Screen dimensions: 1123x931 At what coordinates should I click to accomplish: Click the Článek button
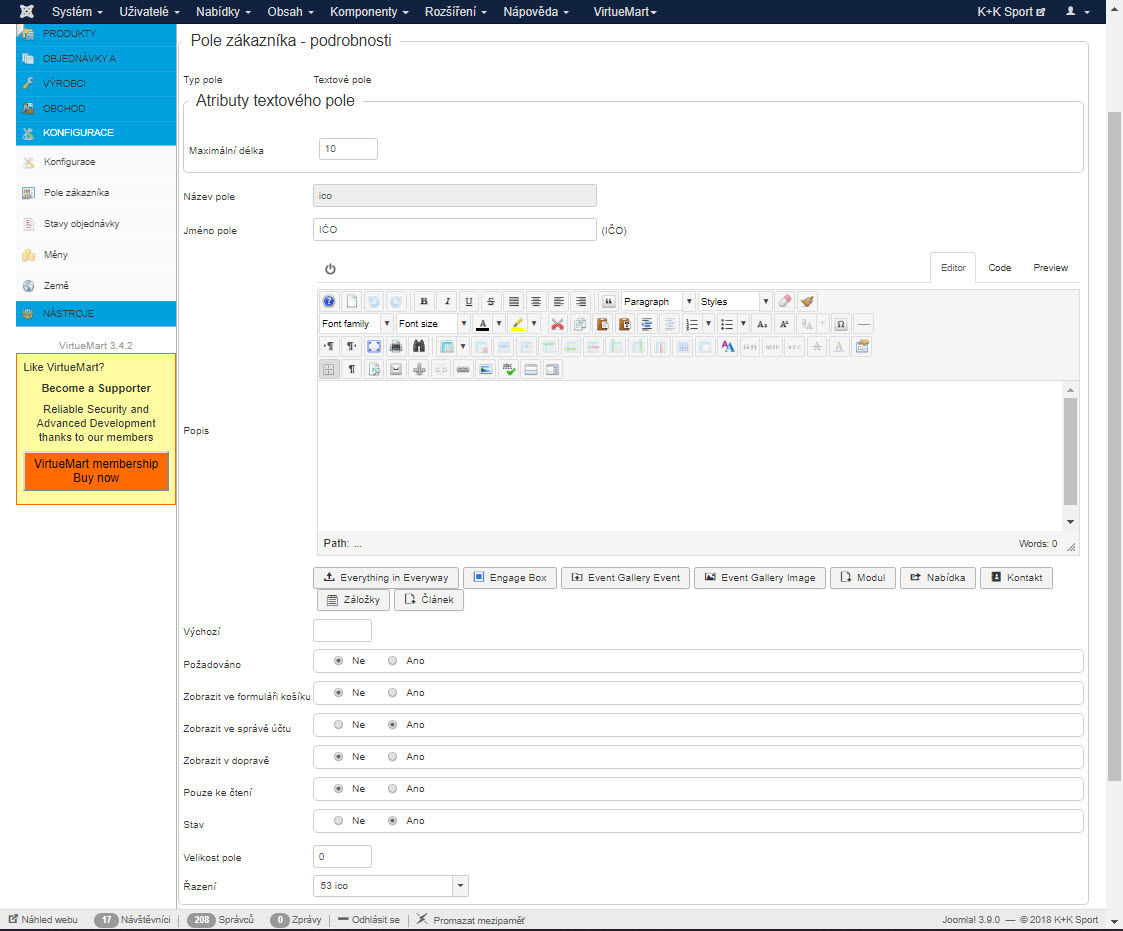(429, 600)
